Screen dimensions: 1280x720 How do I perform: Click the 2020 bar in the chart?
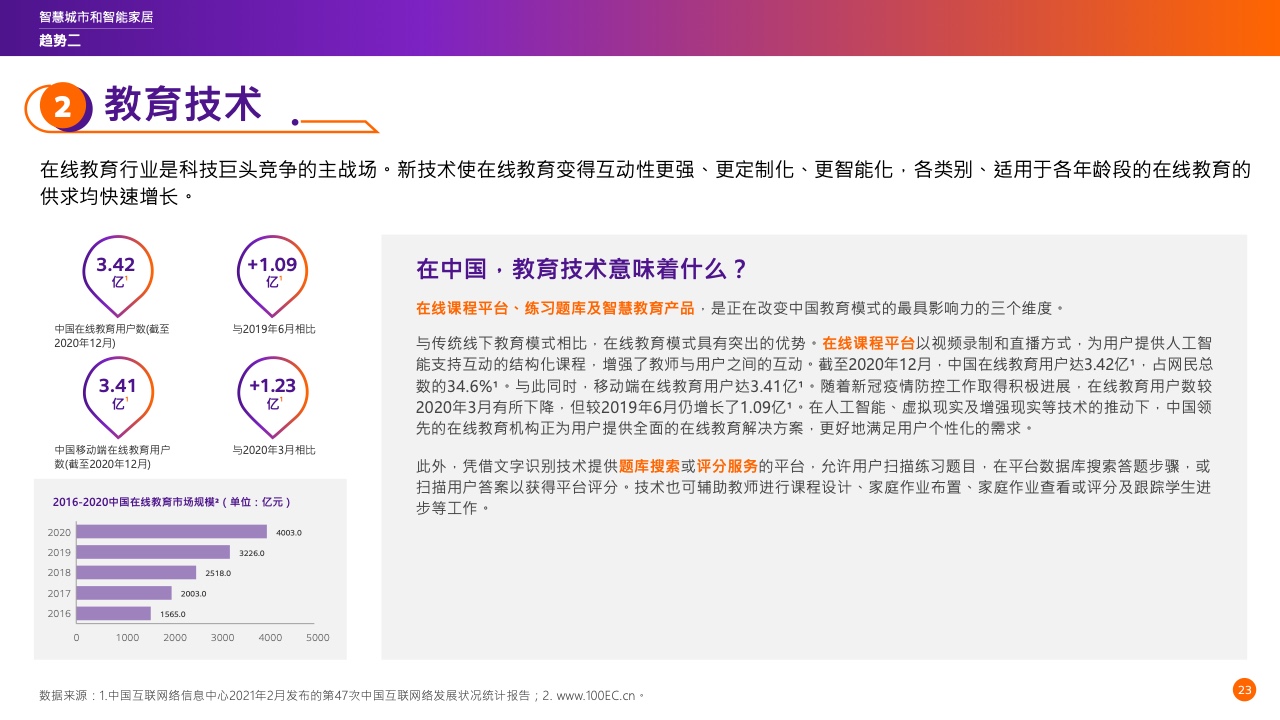172,532
